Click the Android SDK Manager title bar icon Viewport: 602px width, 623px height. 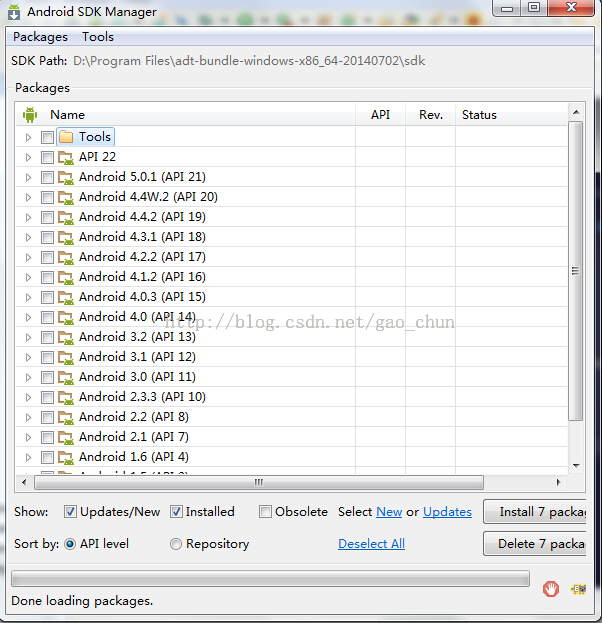tap(14, 12)
